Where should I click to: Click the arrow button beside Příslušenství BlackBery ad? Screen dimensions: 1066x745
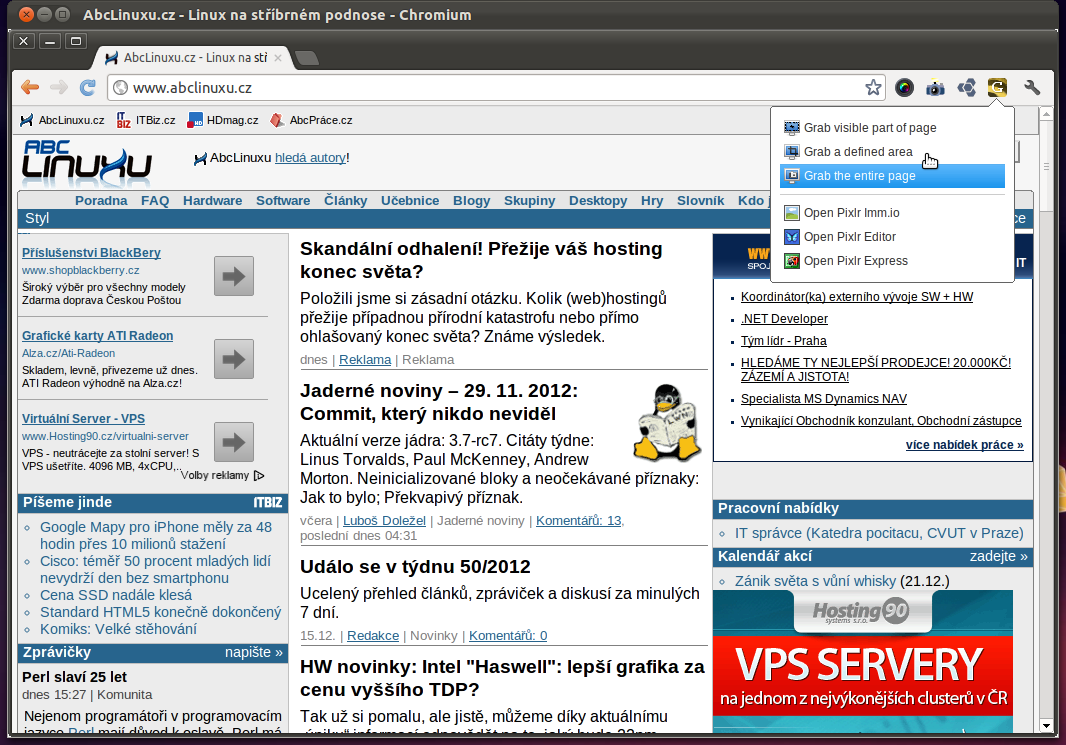234,276
